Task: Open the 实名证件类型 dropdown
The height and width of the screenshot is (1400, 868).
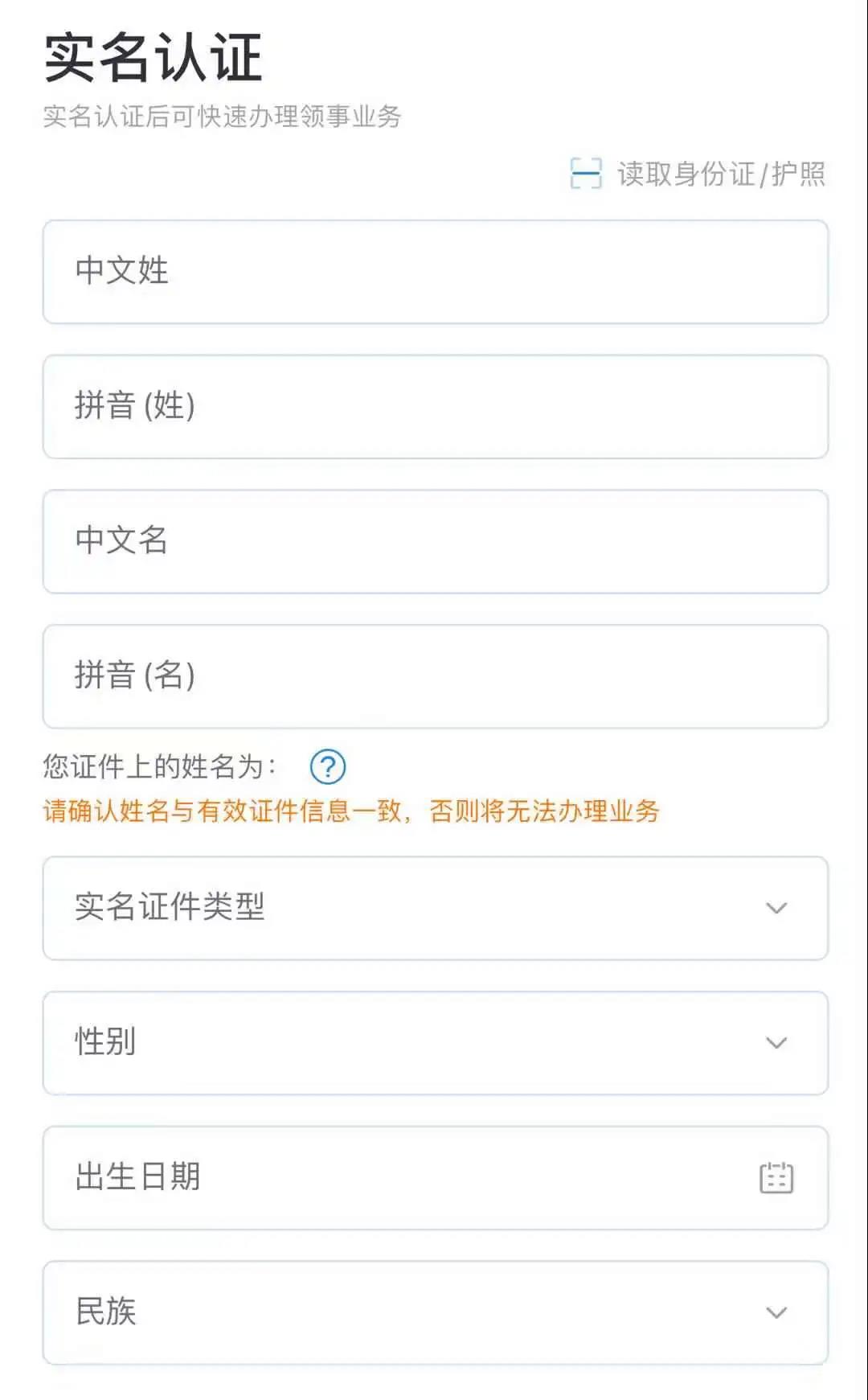Action: point(436,908)
